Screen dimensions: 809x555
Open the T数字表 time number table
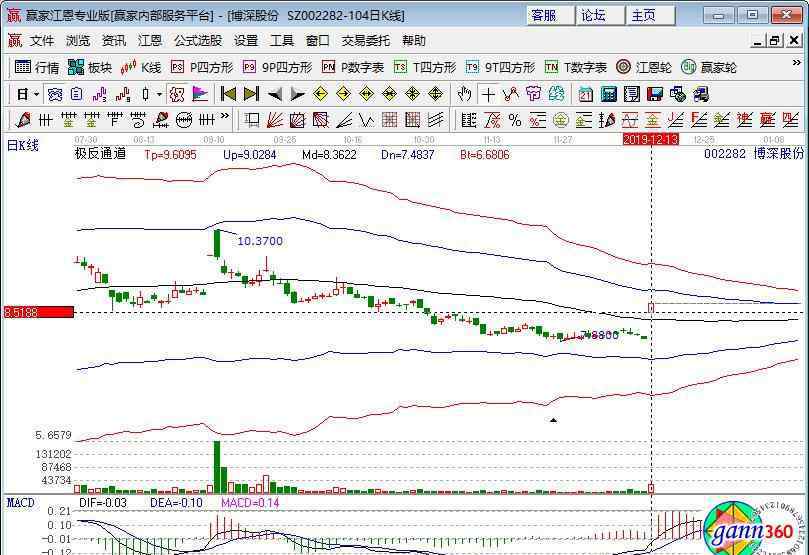[x=576, y=68]
